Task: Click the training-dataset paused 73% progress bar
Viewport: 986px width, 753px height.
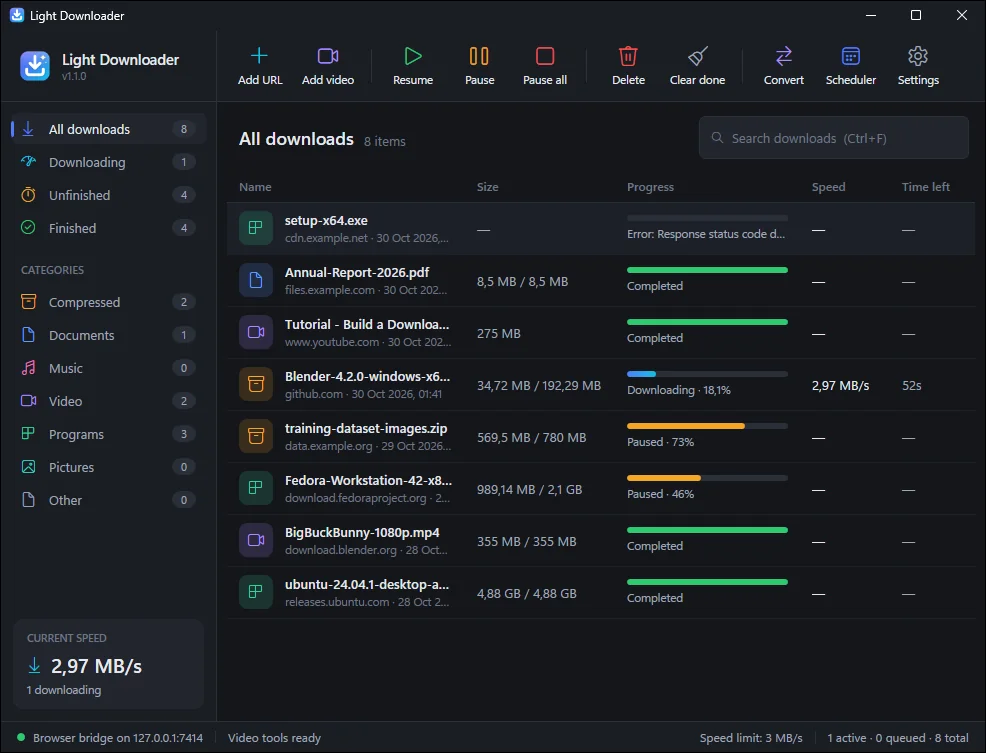Action: pyautogui.click(x=707, y=426)
